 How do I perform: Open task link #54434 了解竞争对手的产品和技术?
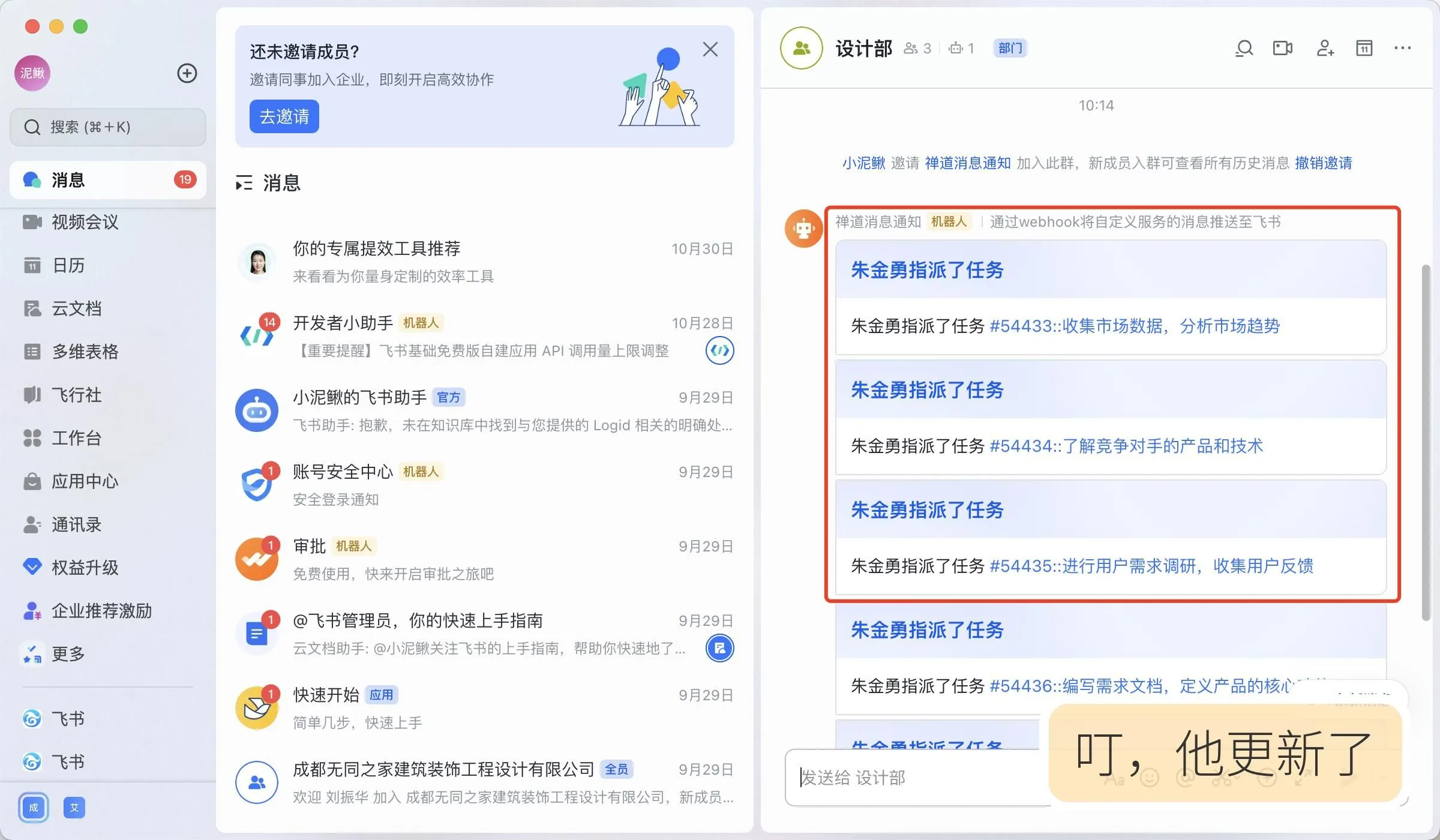pos(1126,446)
